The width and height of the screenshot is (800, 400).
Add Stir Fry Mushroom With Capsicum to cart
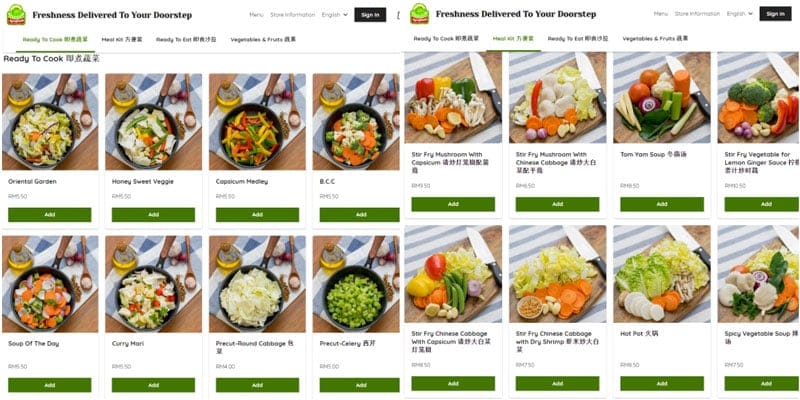coord(453,204)
